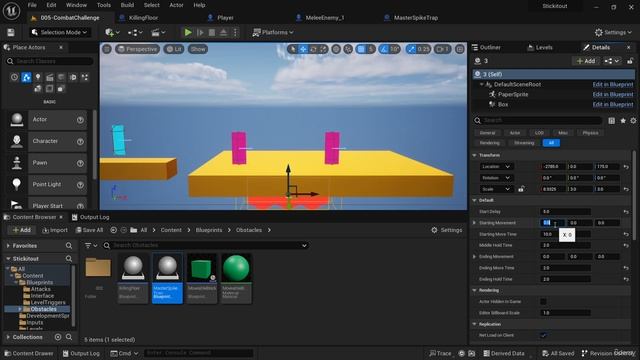Image resolution: width=640 pixels, height=360 pixels.
Task: Eject from the player with the eject icon
Action: (223, 32)
